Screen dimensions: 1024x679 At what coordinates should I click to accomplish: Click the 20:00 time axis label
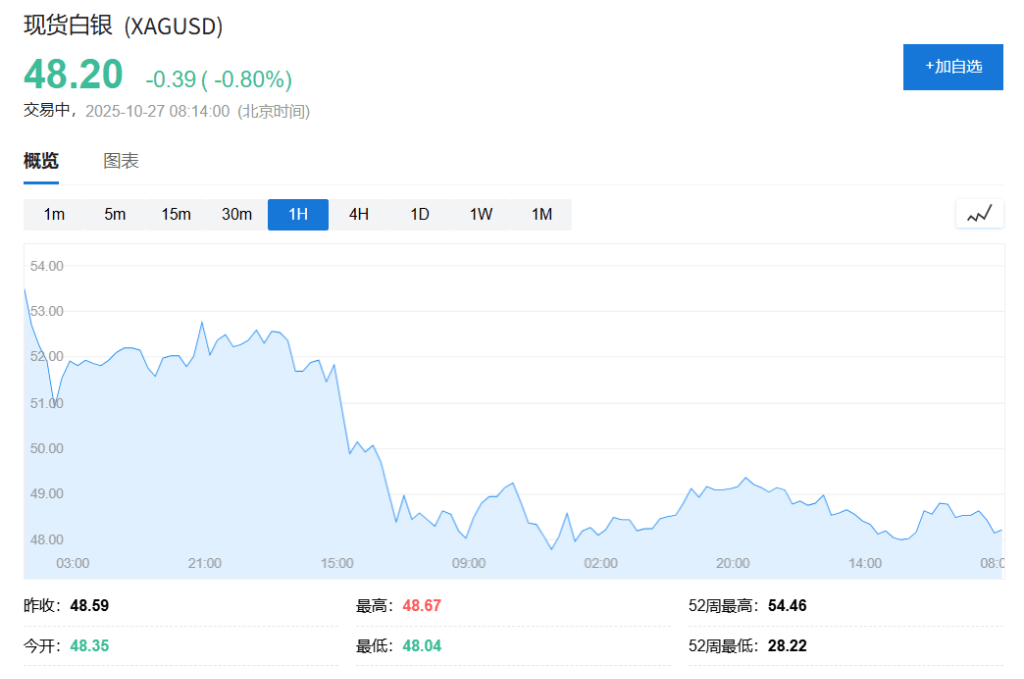tap(733, 563)
